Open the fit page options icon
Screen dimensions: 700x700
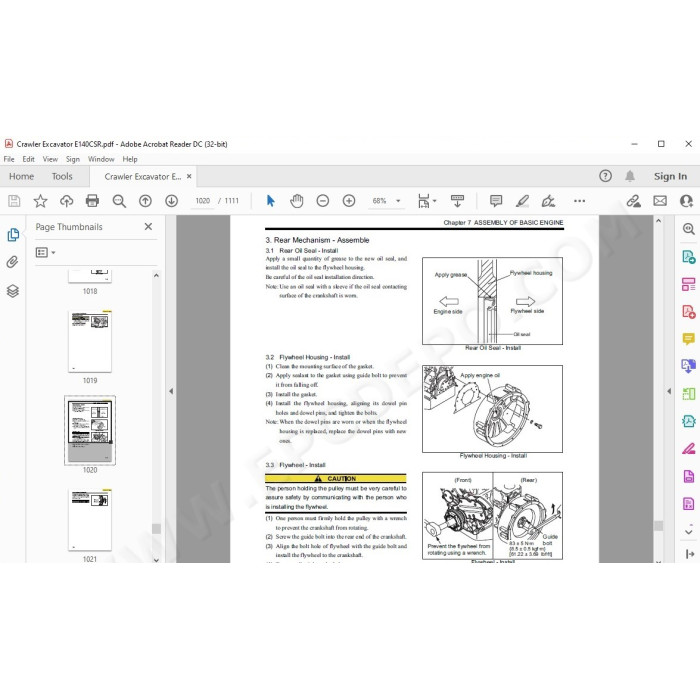[424, 201]
